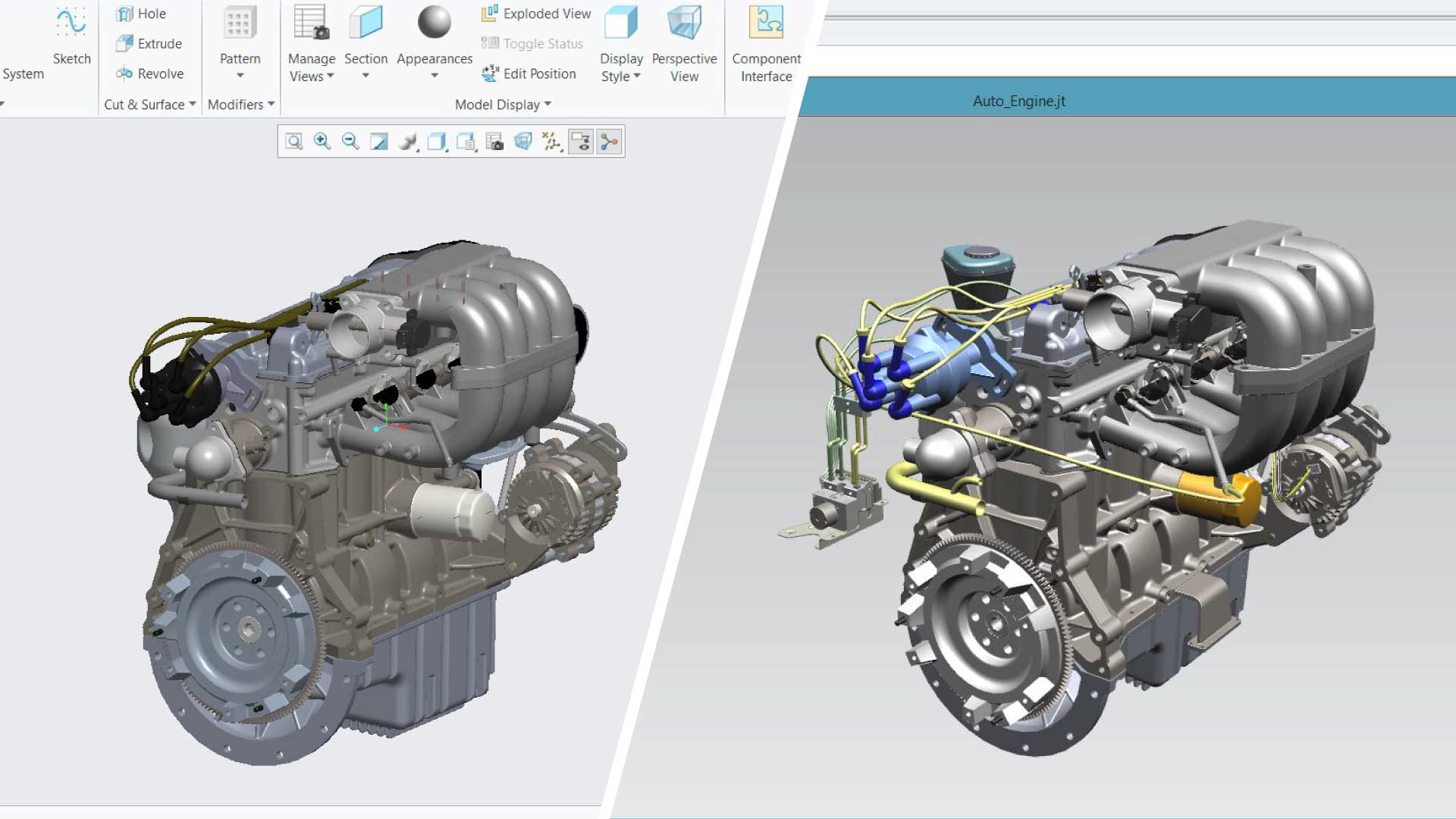The height and width of the screenshot is (819, 1456).
Task: Click the Refit zoom icon
Action: coord(294,141)
